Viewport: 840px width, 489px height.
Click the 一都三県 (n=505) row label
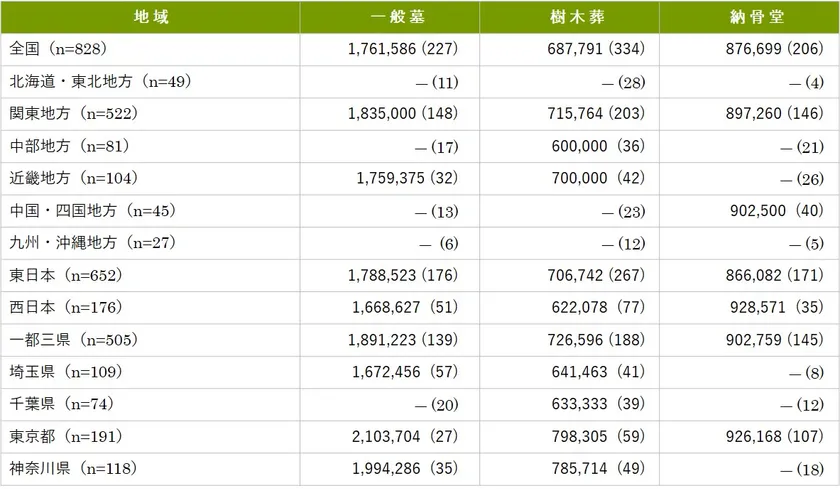point(74,340)
